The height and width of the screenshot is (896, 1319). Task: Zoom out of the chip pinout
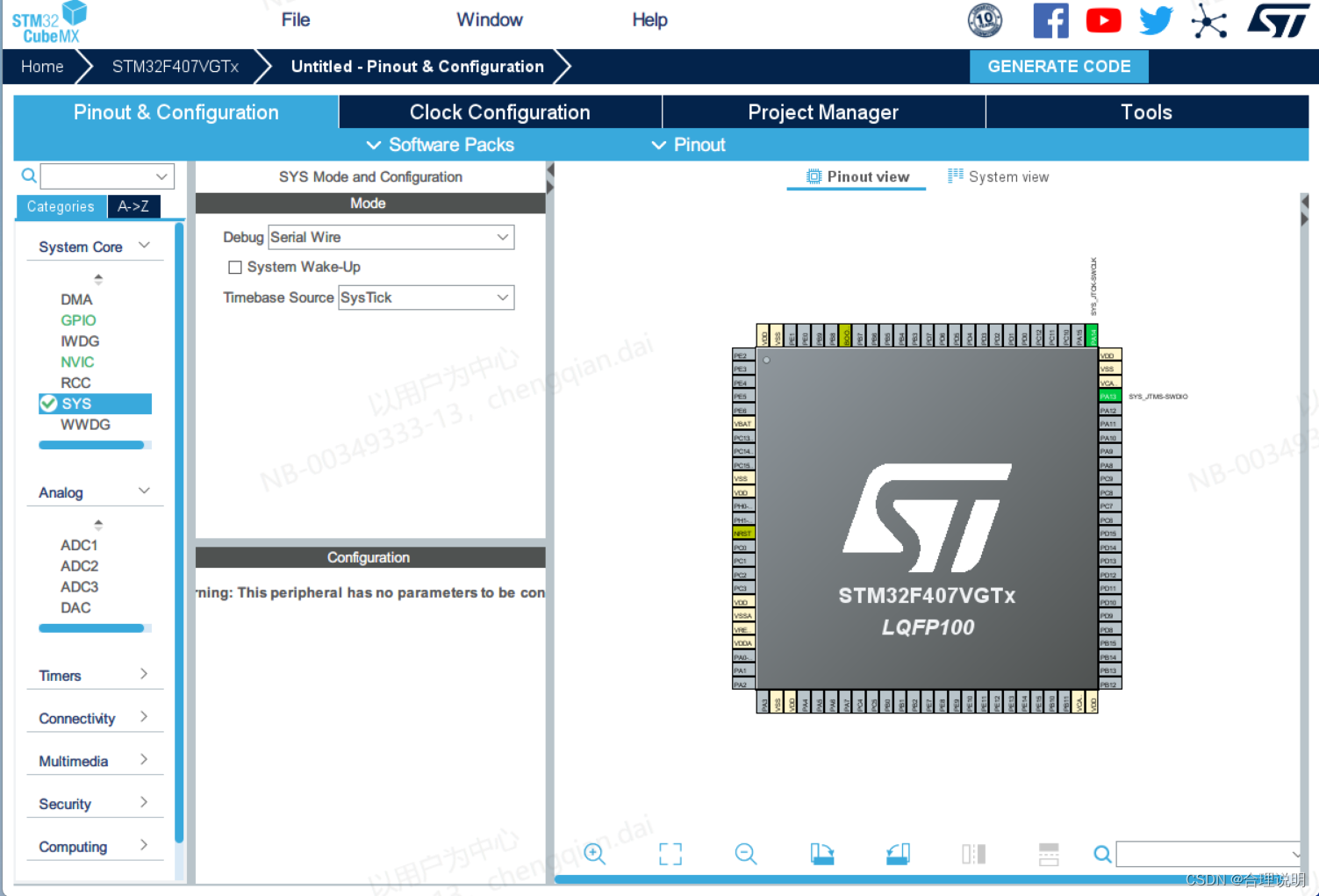pyautogui.click(x=746, y=854)
